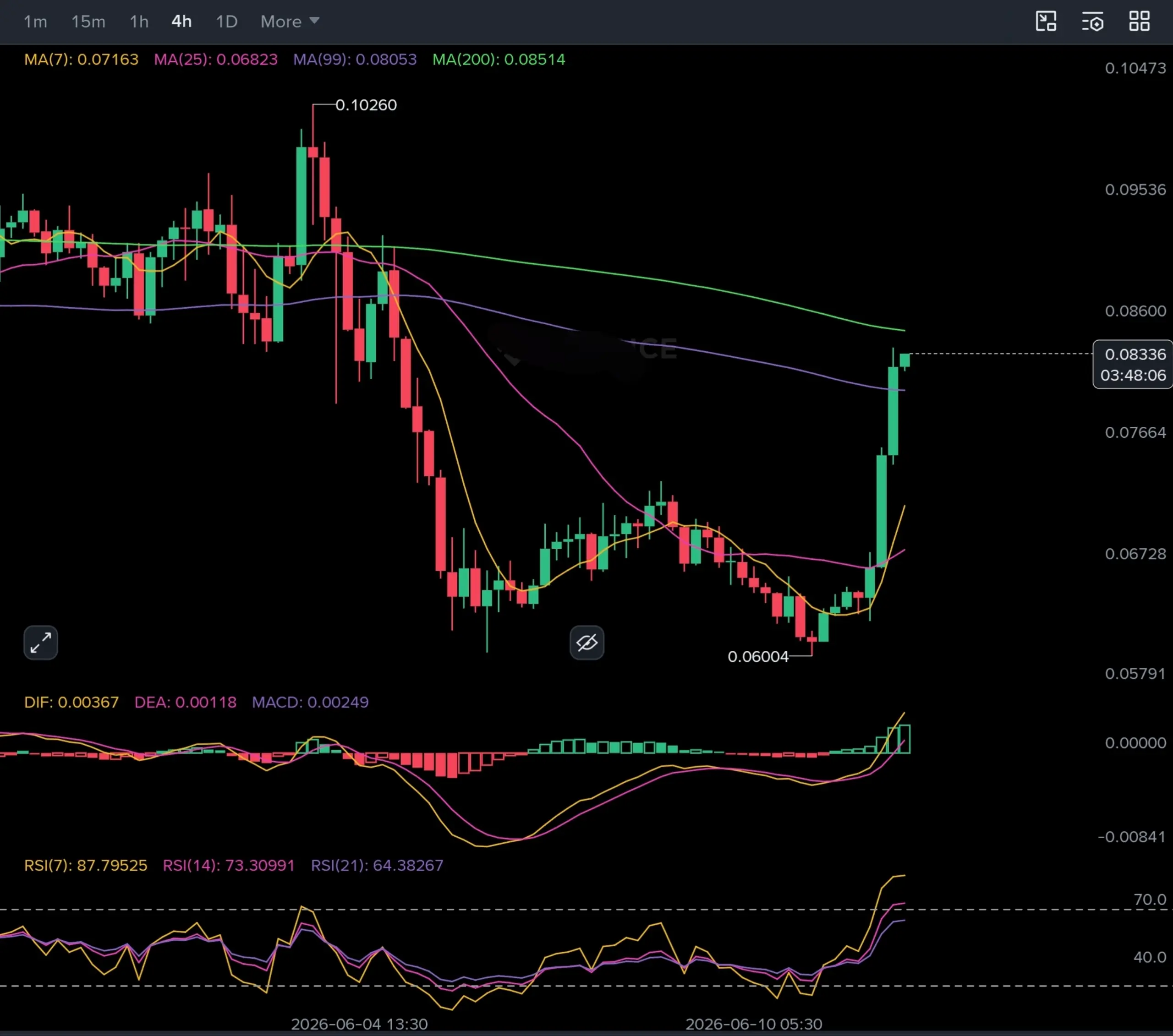The height and width of the screenshot is (1036, 1173).
Task: Open the chart indicator settings icon
Action: pyautogui.click(x=1093, y=21)
